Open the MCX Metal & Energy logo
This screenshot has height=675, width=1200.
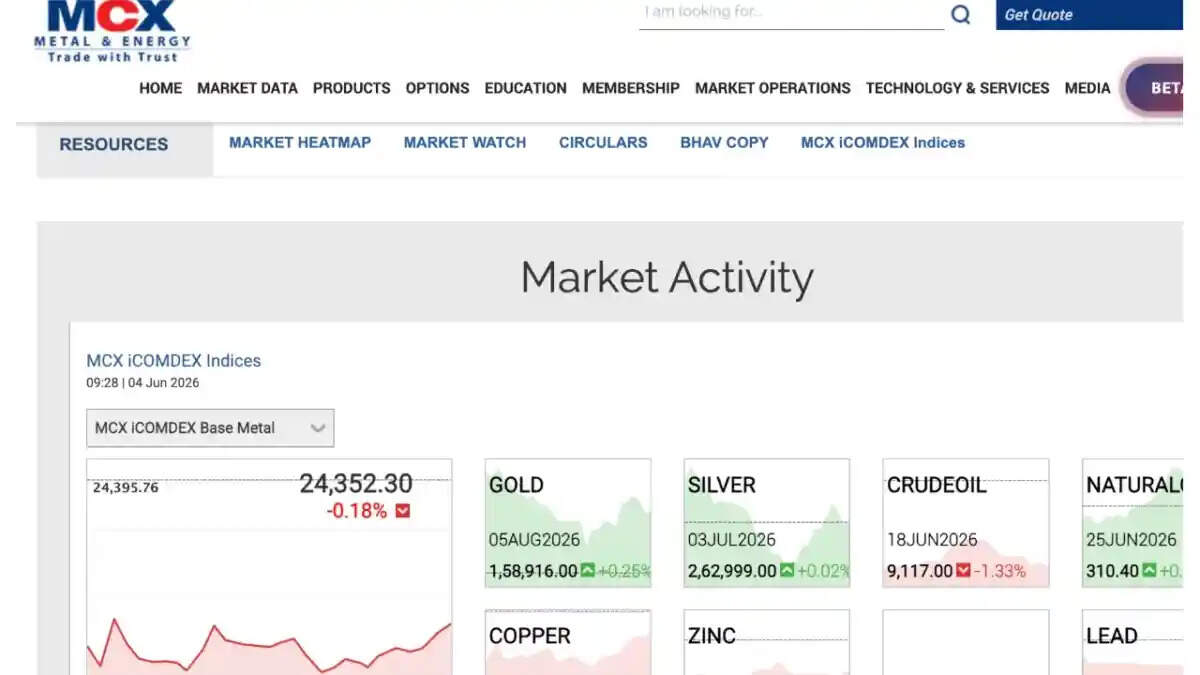tap(112, 31)
